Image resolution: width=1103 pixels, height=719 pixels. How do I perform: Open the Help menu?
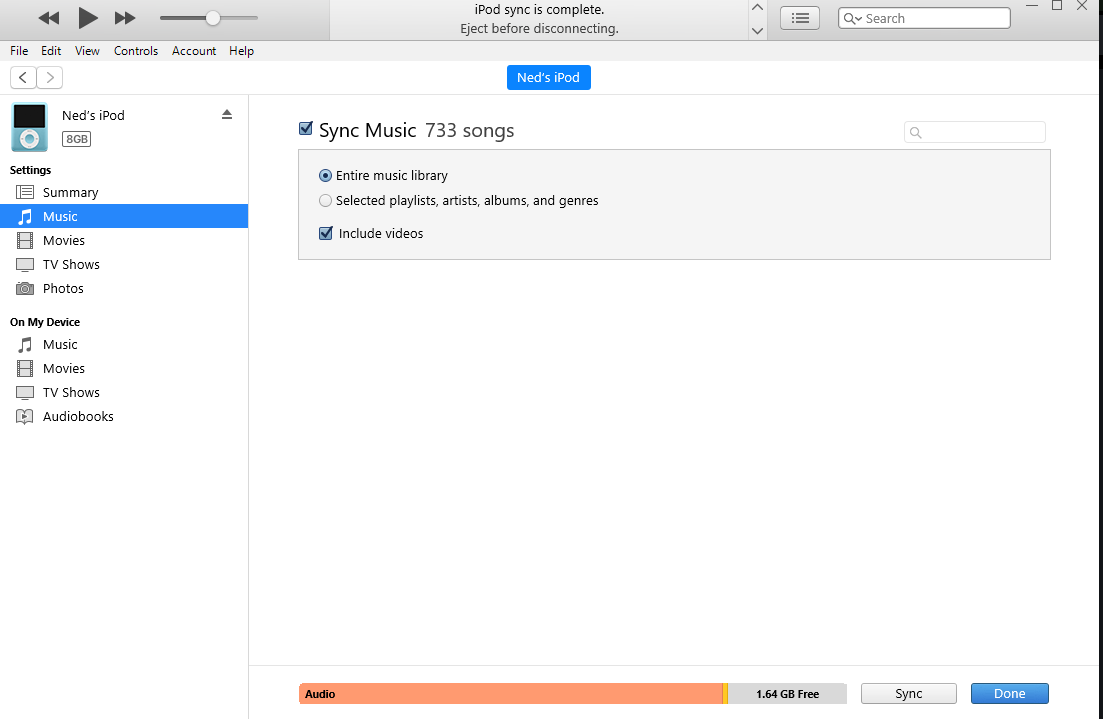tap(241, 51)
